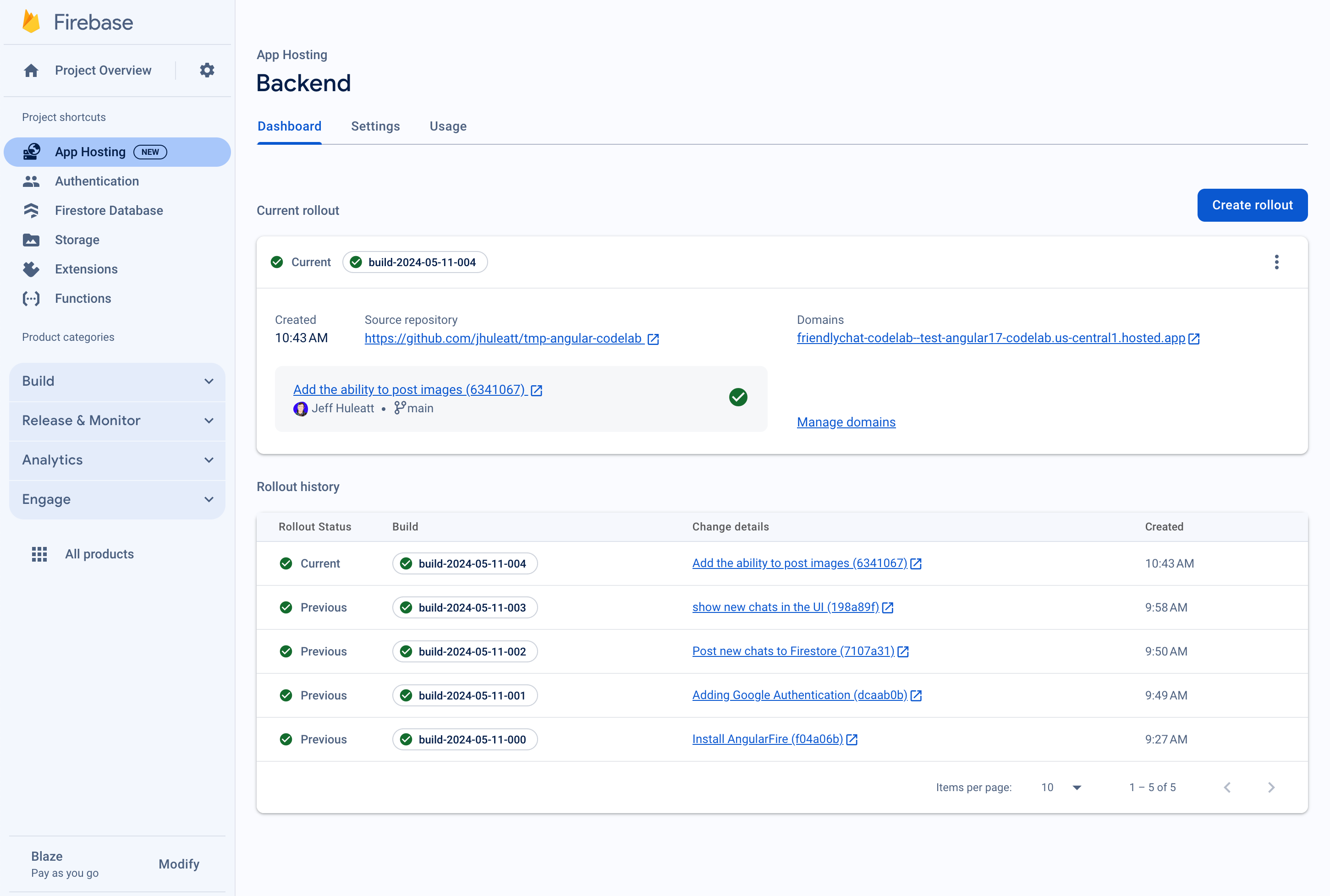
Task: Switch to the Settings tab
Action: click(x=376, y=125)
